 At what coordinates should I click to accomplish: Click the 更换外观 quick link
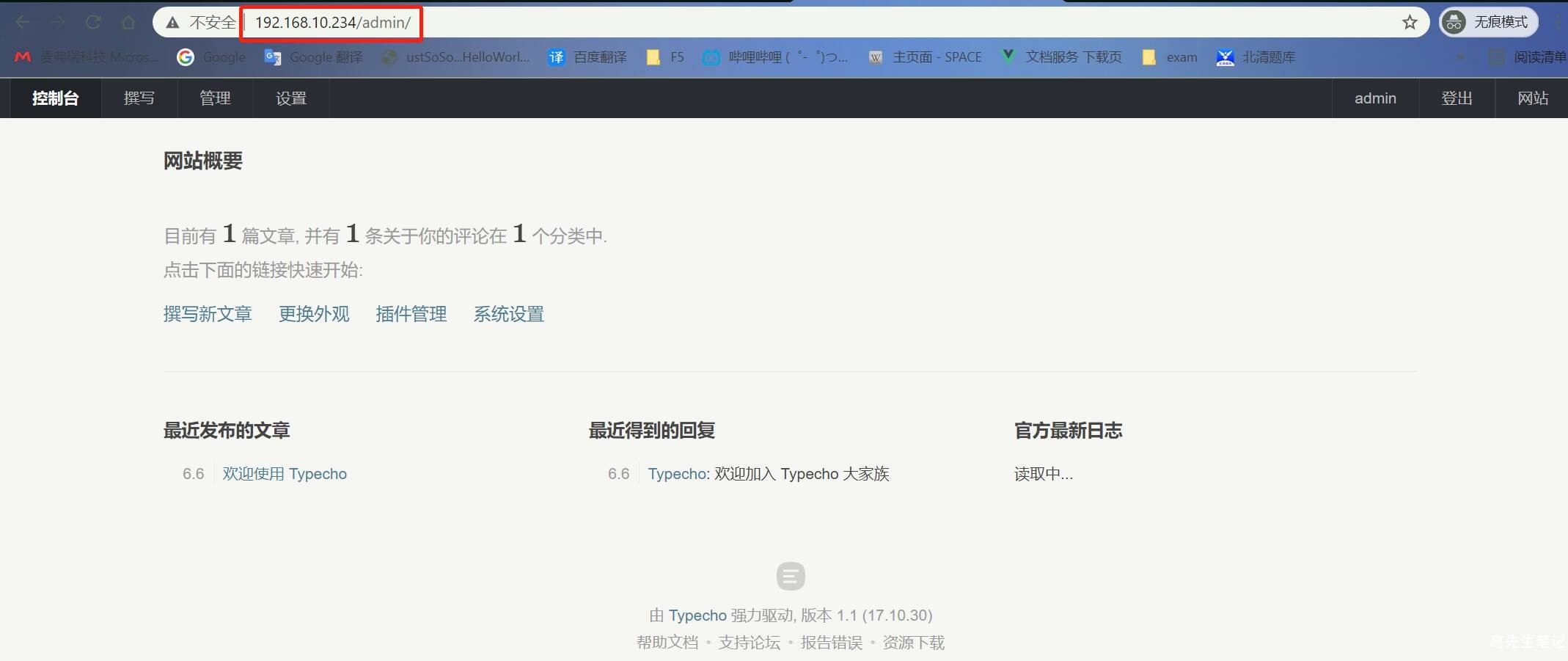click(x=314, y=314)
